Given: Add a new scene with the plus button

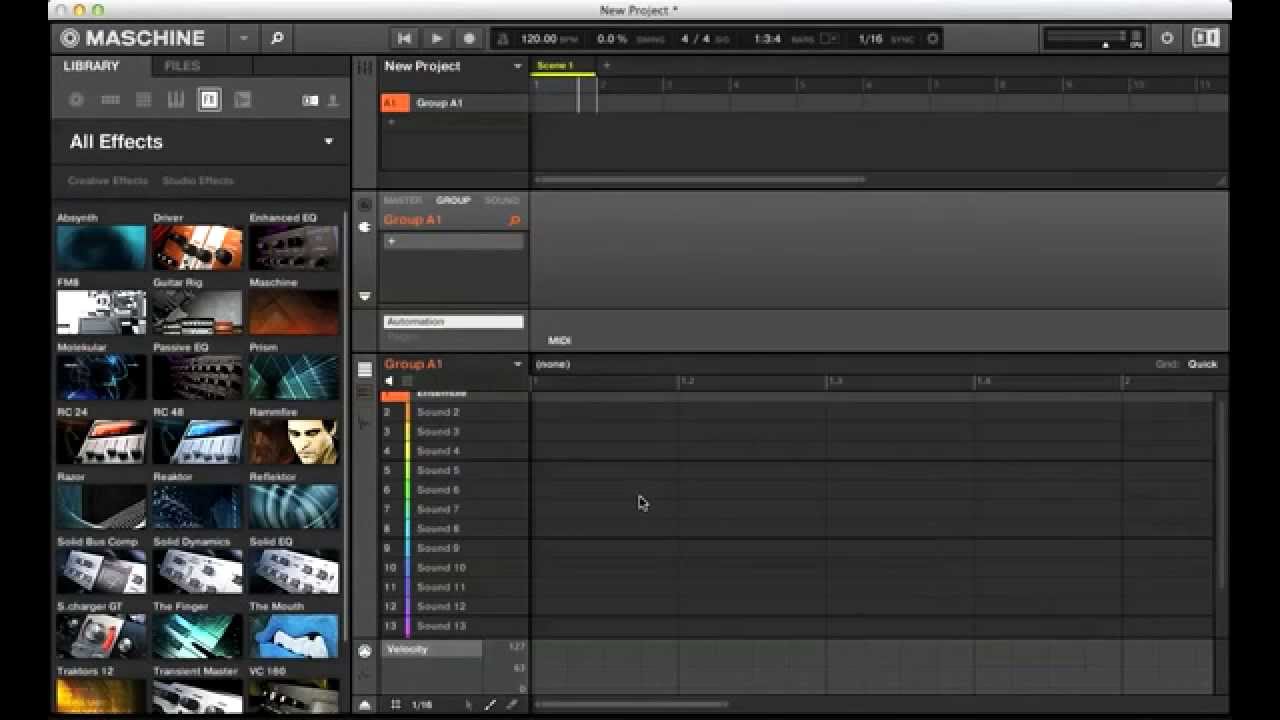Looking at the screenshot, I should coord(606,66).
